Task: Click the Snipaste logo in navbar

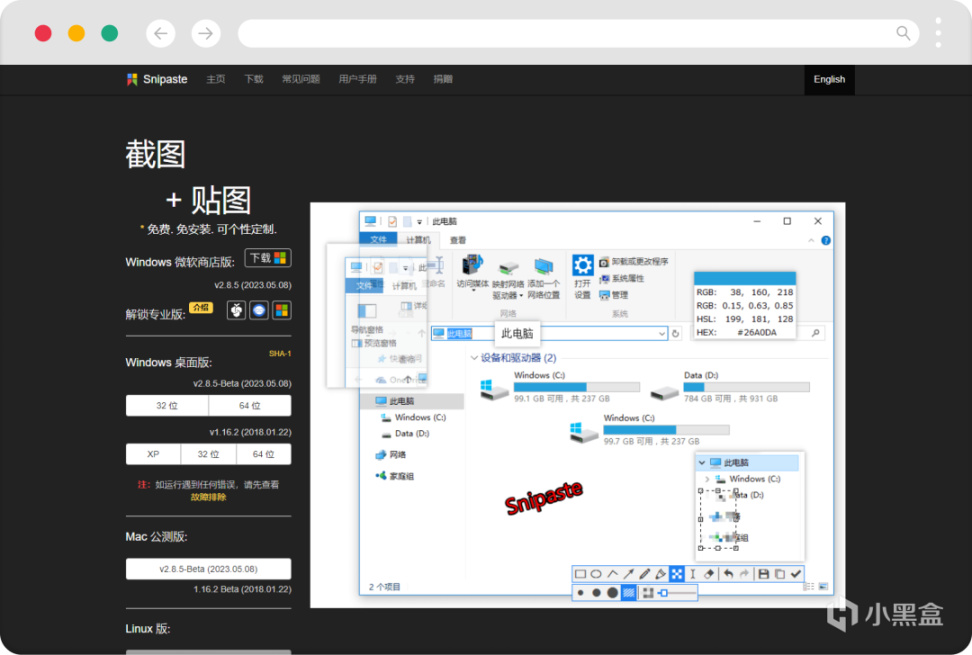Action: [x=157, y=79]
